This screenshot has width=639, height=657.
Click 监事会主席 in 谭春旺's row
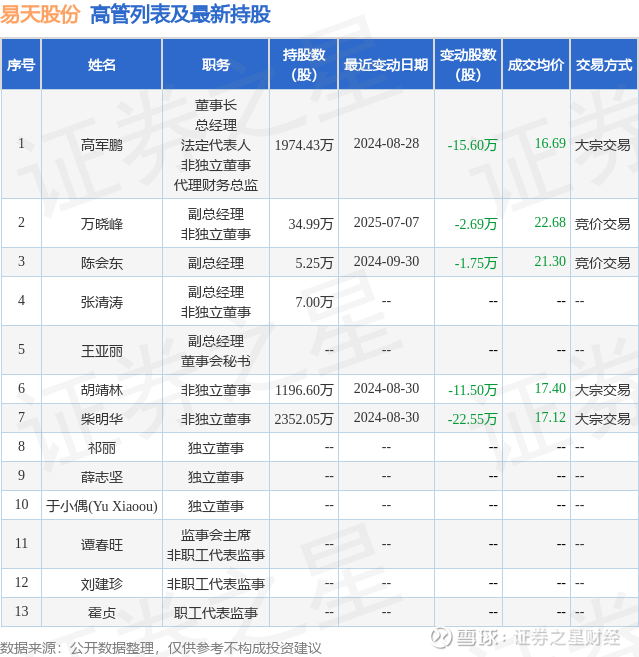215,535
